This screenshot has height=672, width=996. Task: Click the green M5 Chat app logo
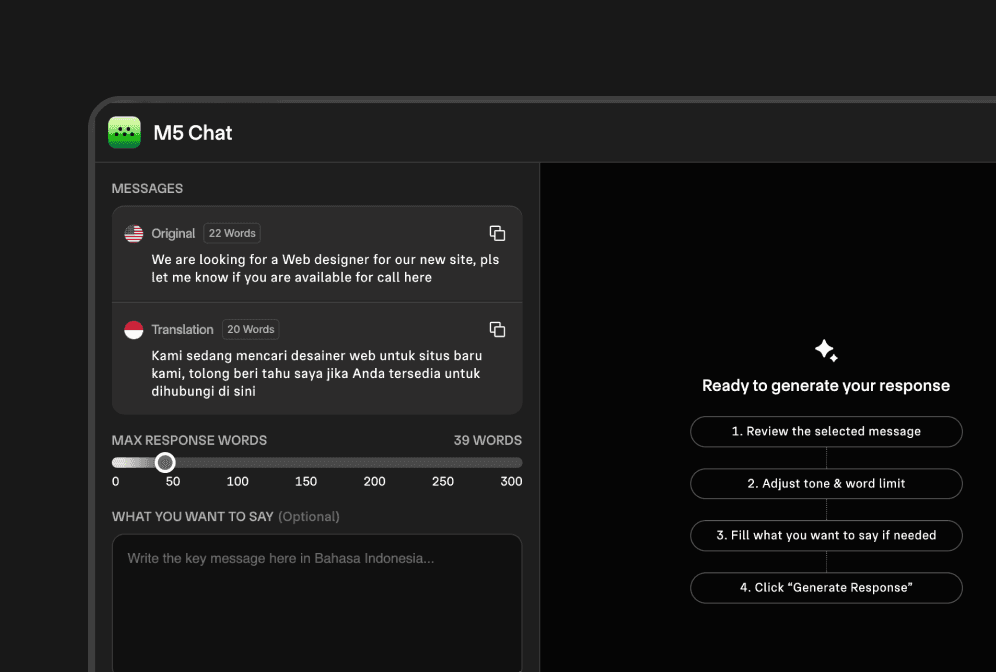[x=124, y=133]
